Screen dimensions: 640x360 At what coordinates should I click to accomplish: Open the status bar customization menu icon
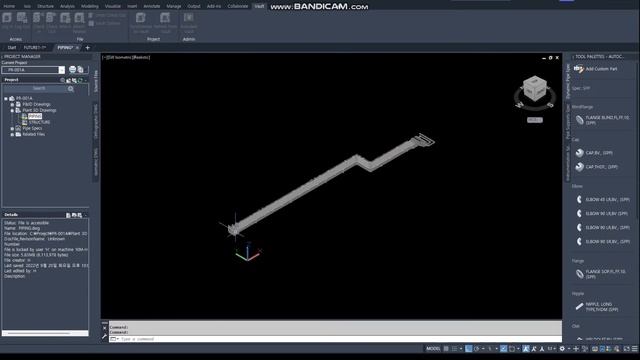635,349
